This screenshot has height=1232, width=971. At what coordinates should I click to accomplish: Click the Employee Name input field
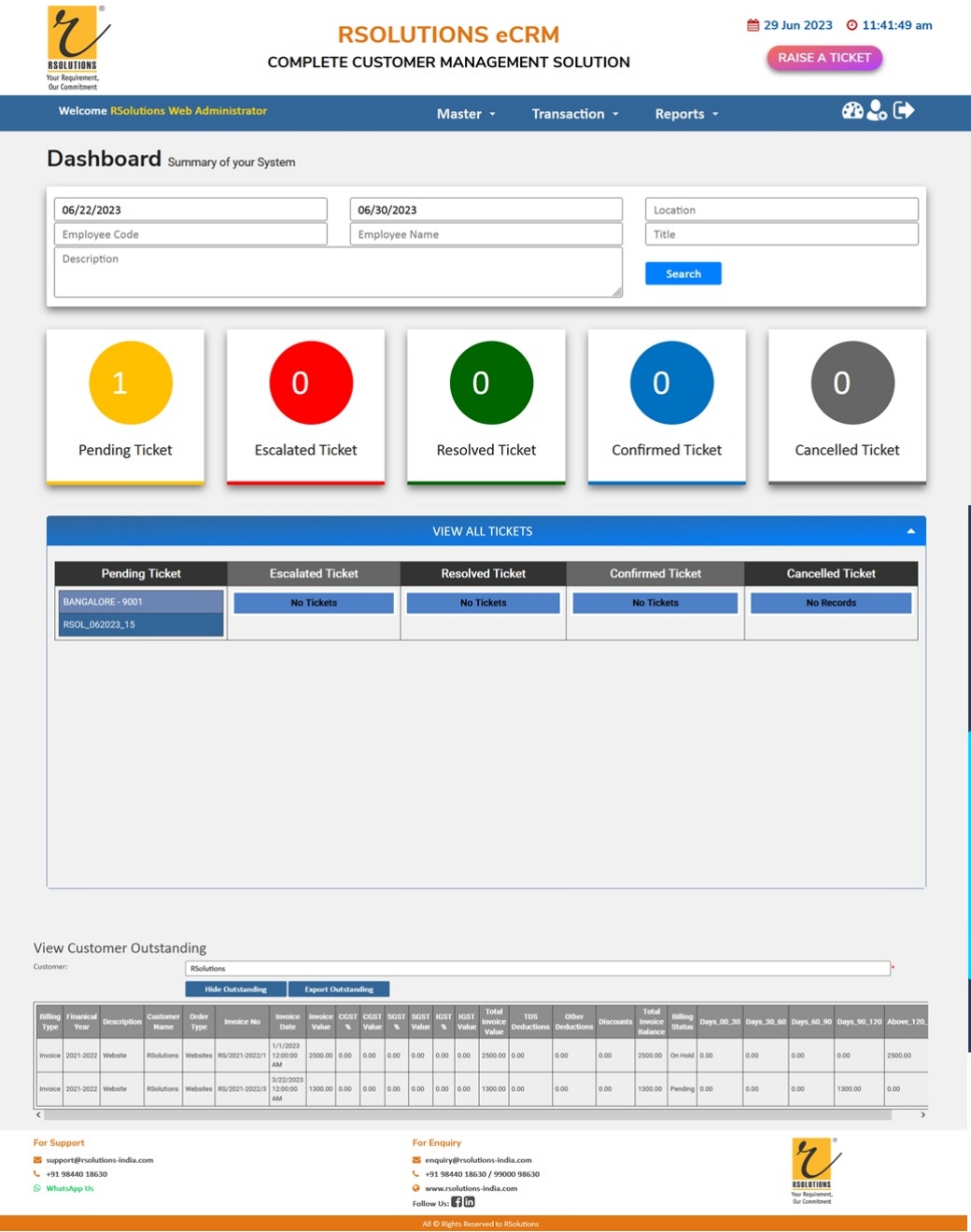point(485,234)
